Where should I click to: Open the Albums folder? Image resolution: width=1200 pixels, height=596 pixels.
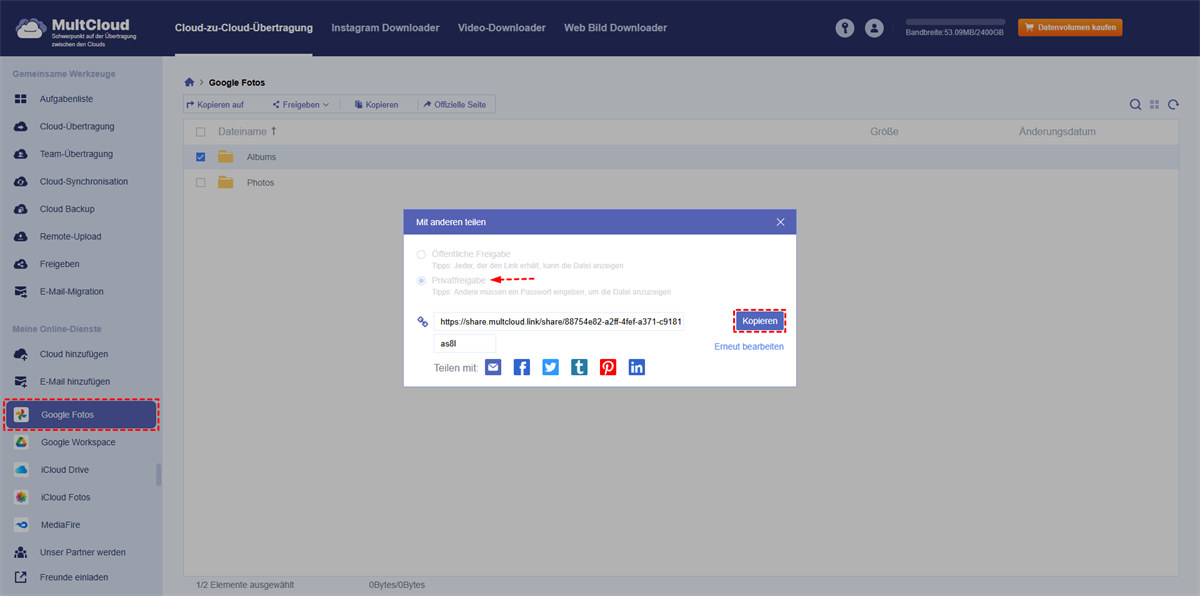point(261,157)
